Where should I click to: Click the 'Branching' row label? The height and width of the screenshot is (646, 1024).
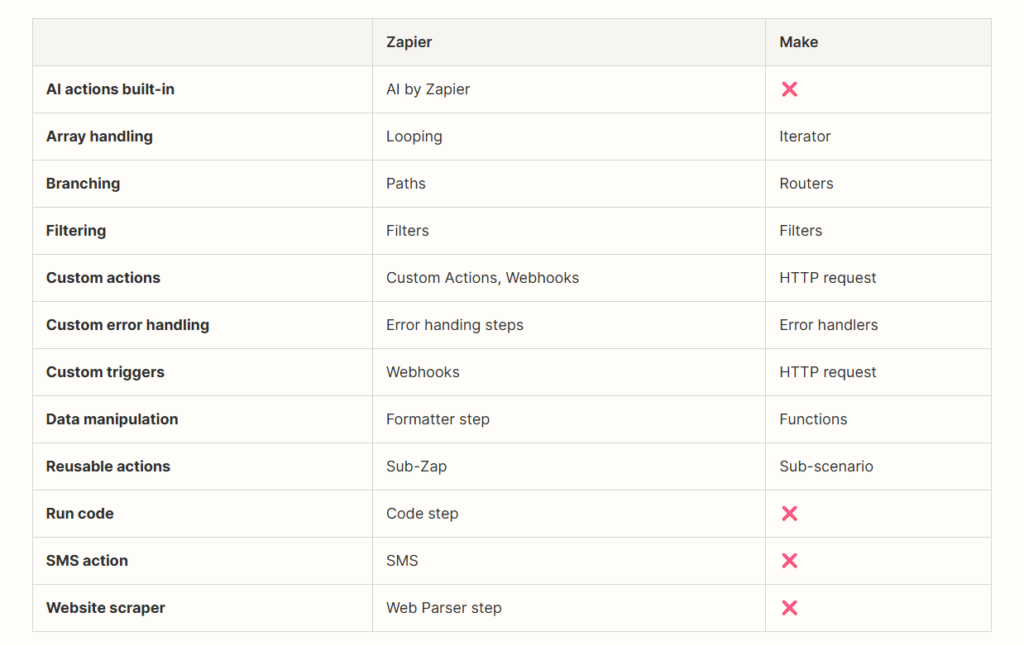83,183
